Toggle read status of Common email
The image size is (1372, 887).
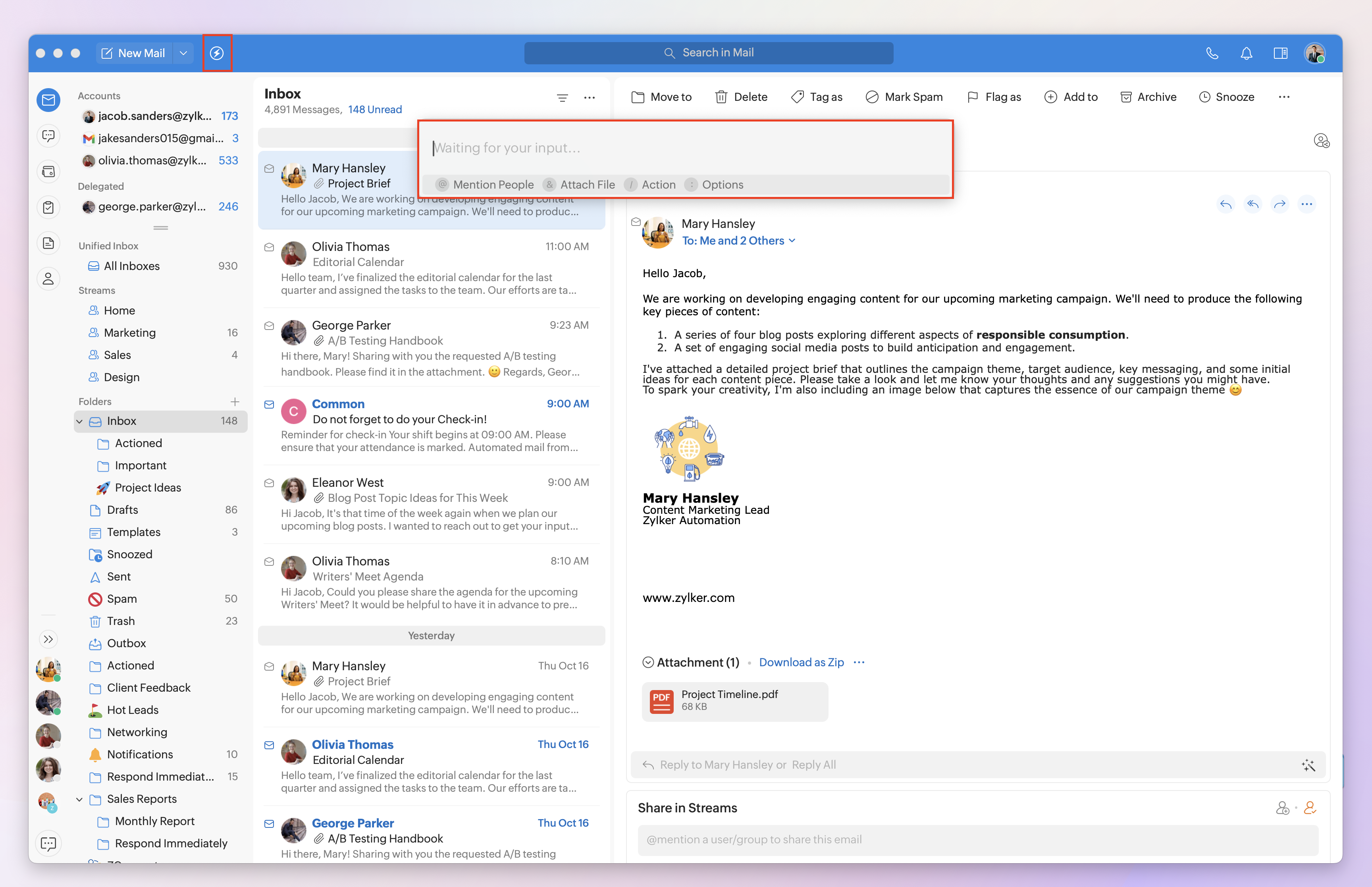[x=269, y=404]
